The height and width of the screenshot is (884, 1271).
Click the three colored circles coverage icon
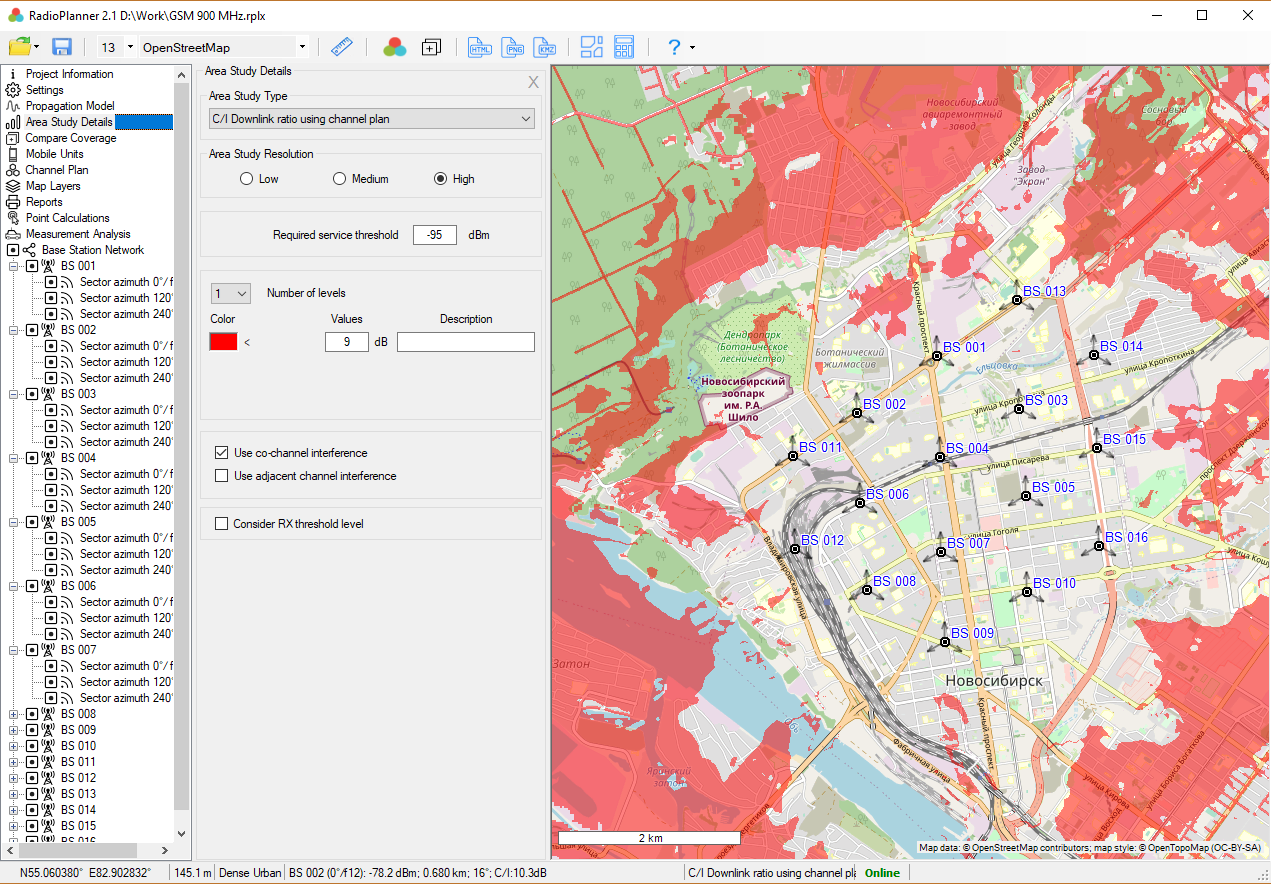395,47
